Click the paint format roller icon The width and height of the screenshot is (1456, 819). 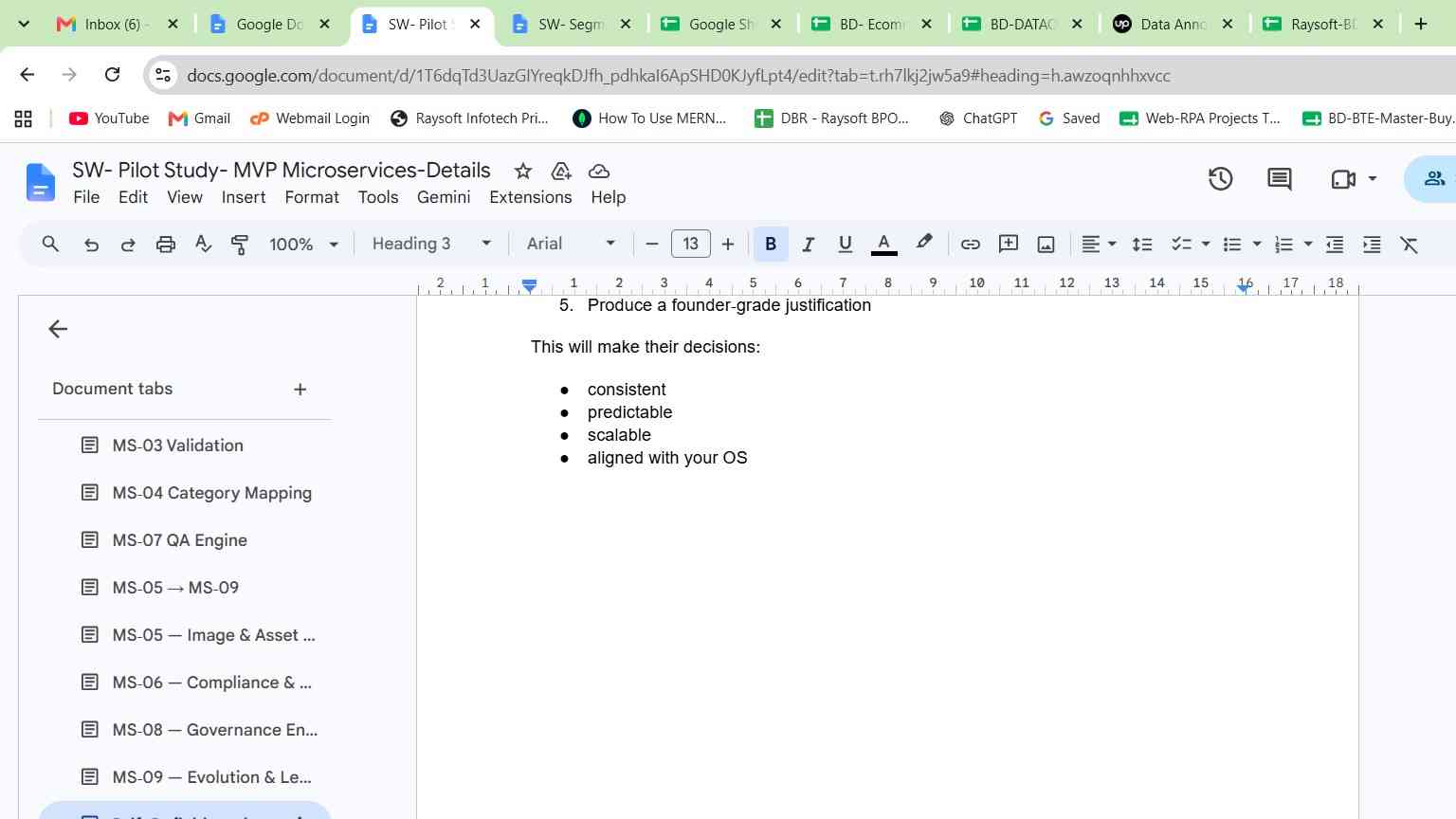pyautogui.click(x=240, y=245)
